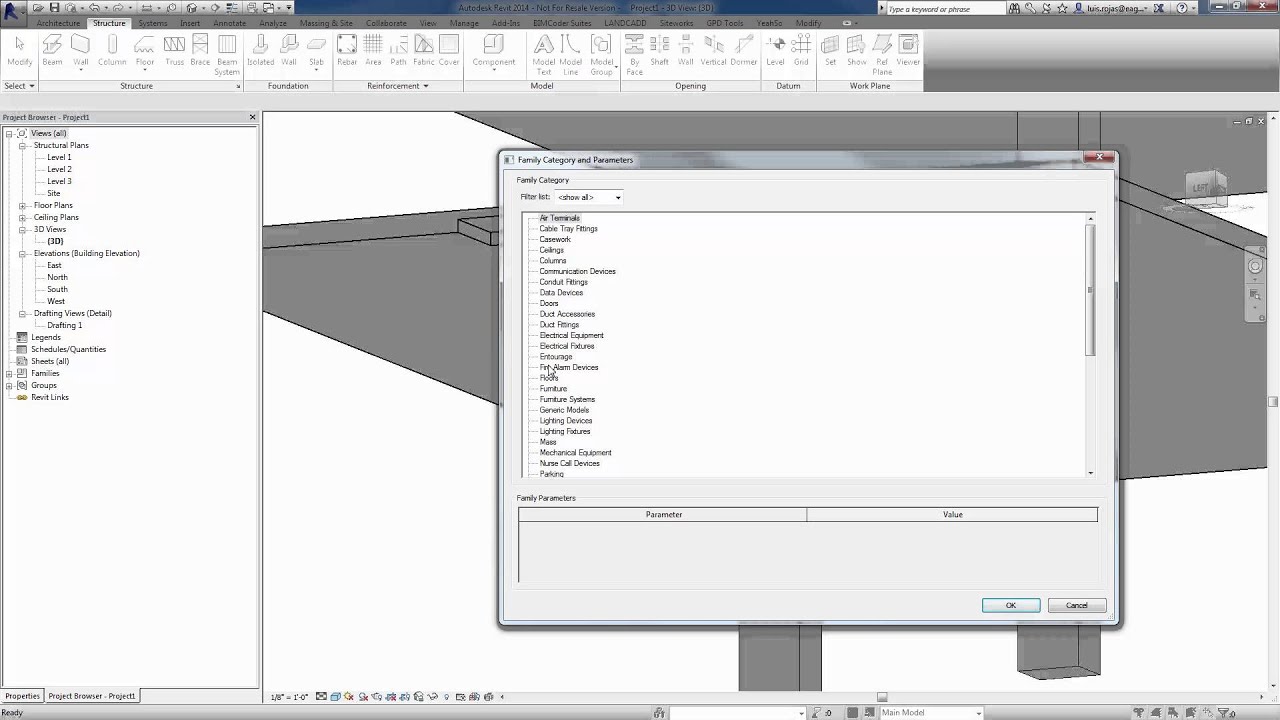Select the Model Text tool
1280x720 pixels.
pos(543,55)
